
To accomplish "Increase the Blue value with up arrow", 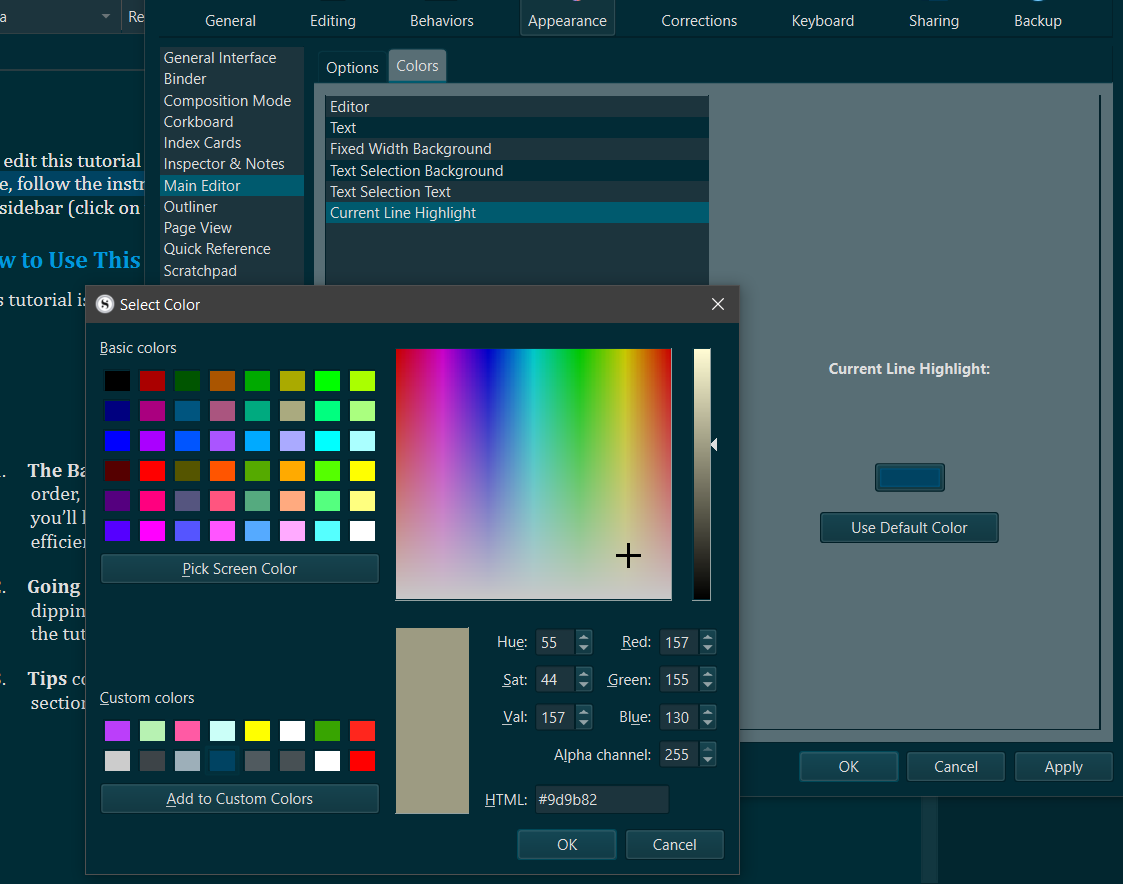I will [708, 711].
